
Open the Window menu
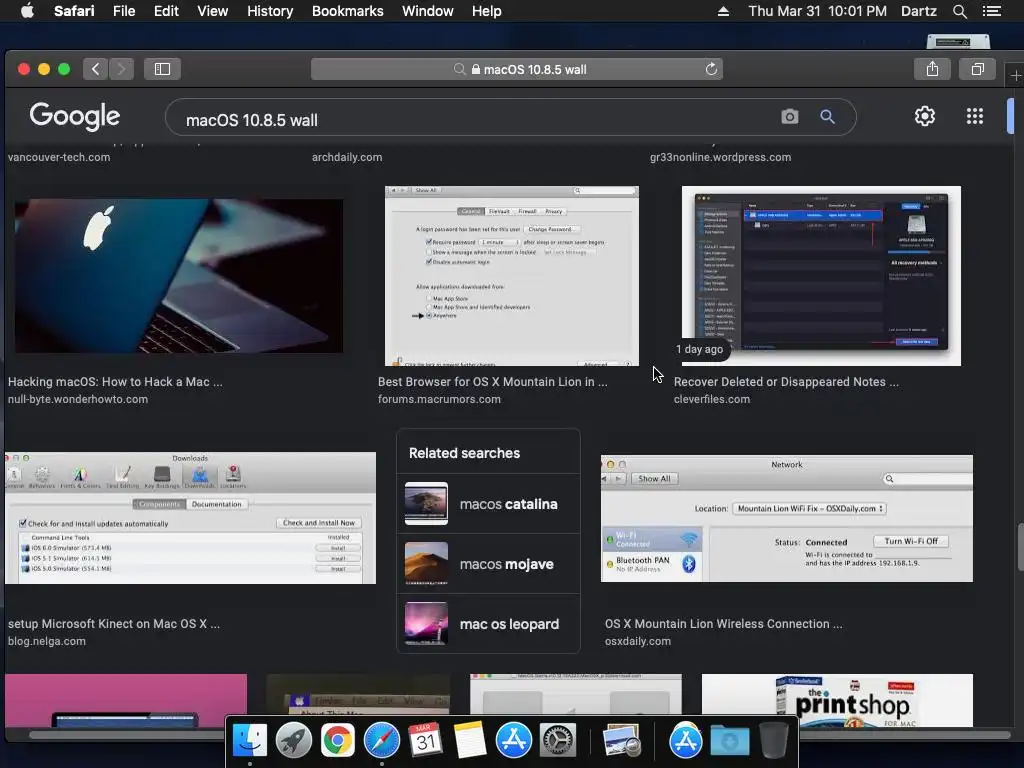(x=427, y=11)
